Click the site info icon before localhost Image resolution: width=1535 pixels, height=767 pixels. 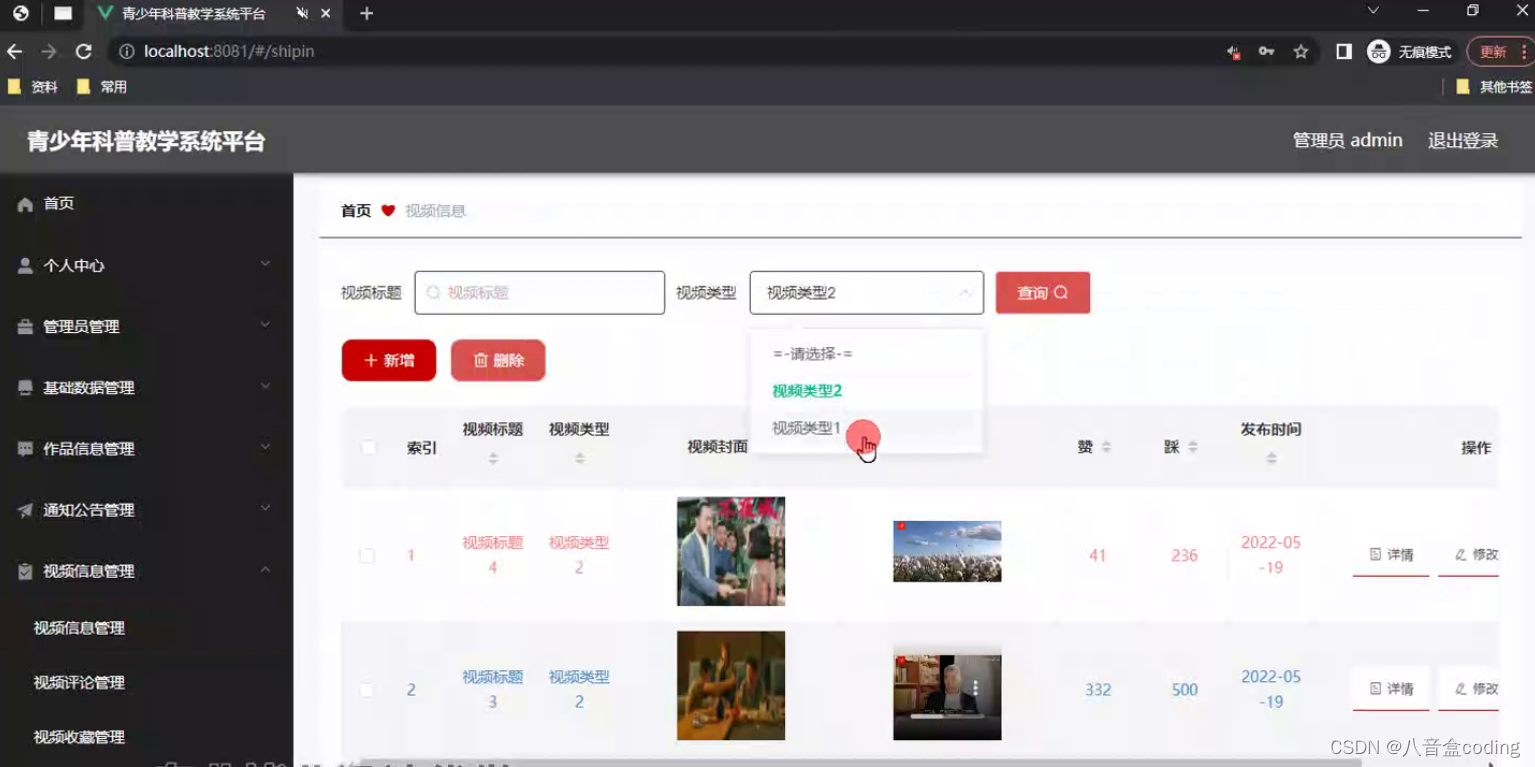click(127, 51)
